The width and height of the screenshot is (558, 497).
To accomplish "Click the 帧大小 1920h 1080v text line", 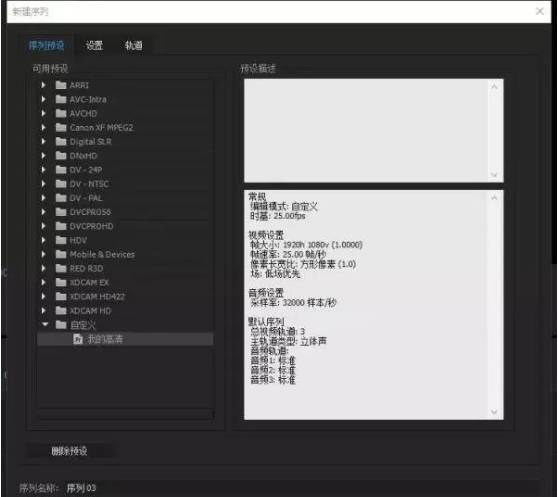I will tap(306, 245).
